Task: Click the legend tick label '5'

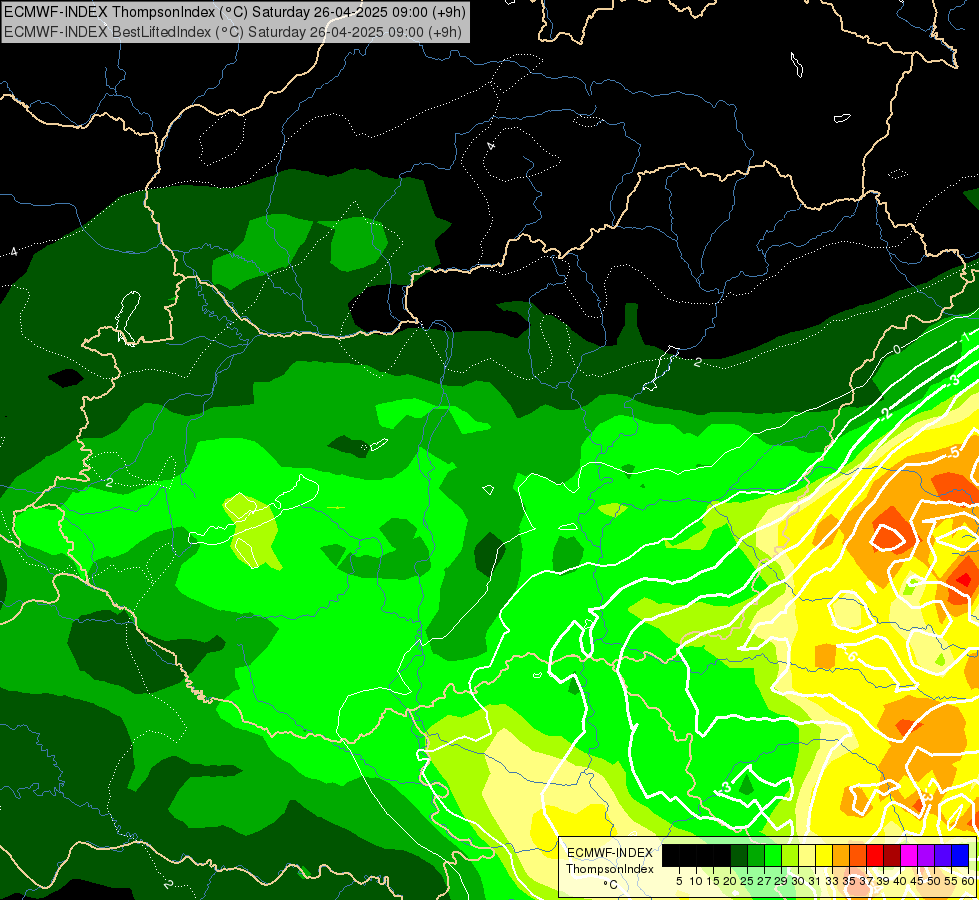Action: [x=679, y=881]
